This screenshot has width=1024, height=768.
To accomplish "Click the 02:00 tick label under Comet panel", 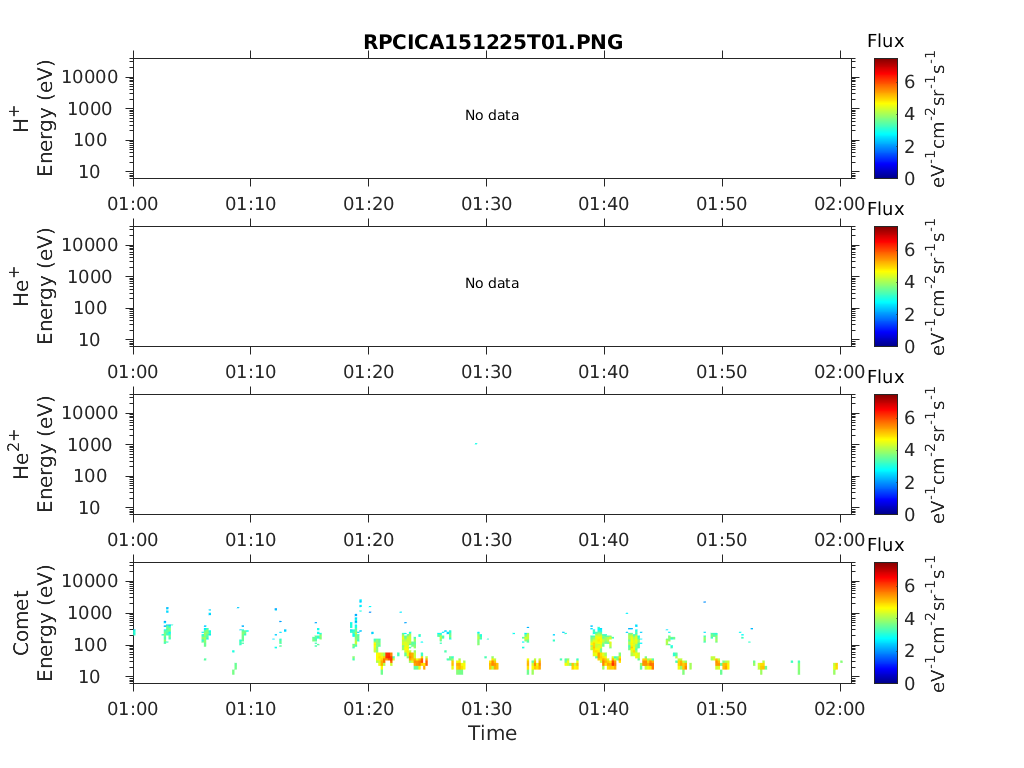I will (x=840, y=708).
